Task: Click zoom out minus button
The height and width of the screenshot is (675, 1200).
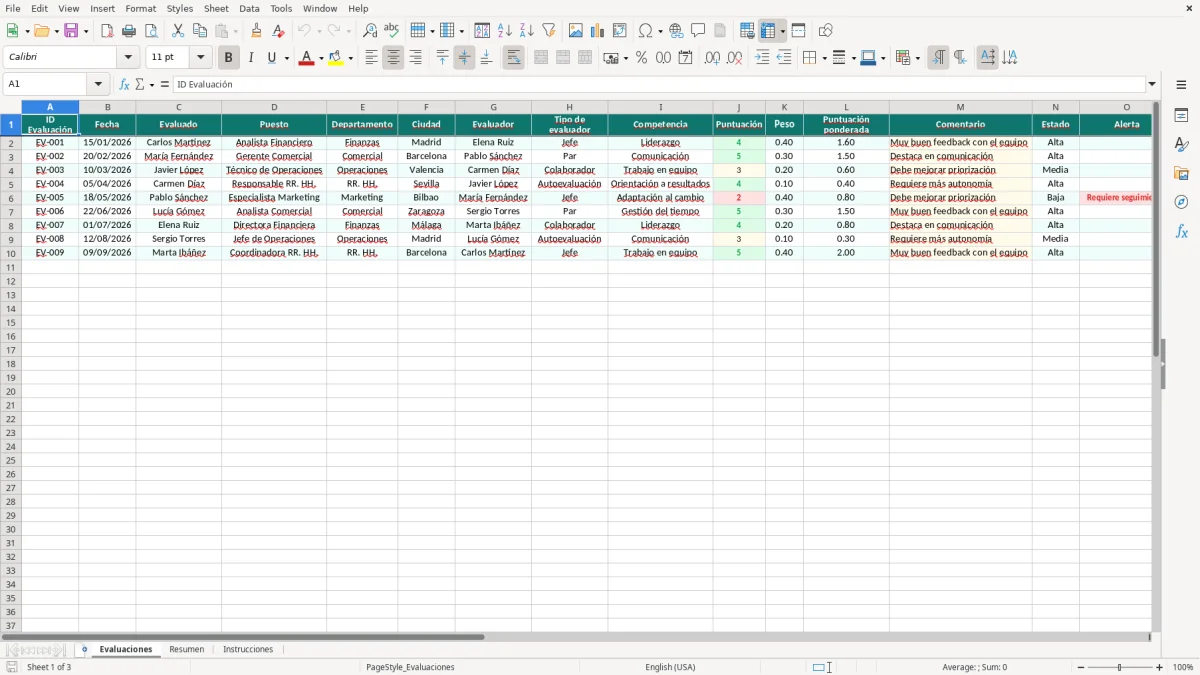Action: 1079,667
